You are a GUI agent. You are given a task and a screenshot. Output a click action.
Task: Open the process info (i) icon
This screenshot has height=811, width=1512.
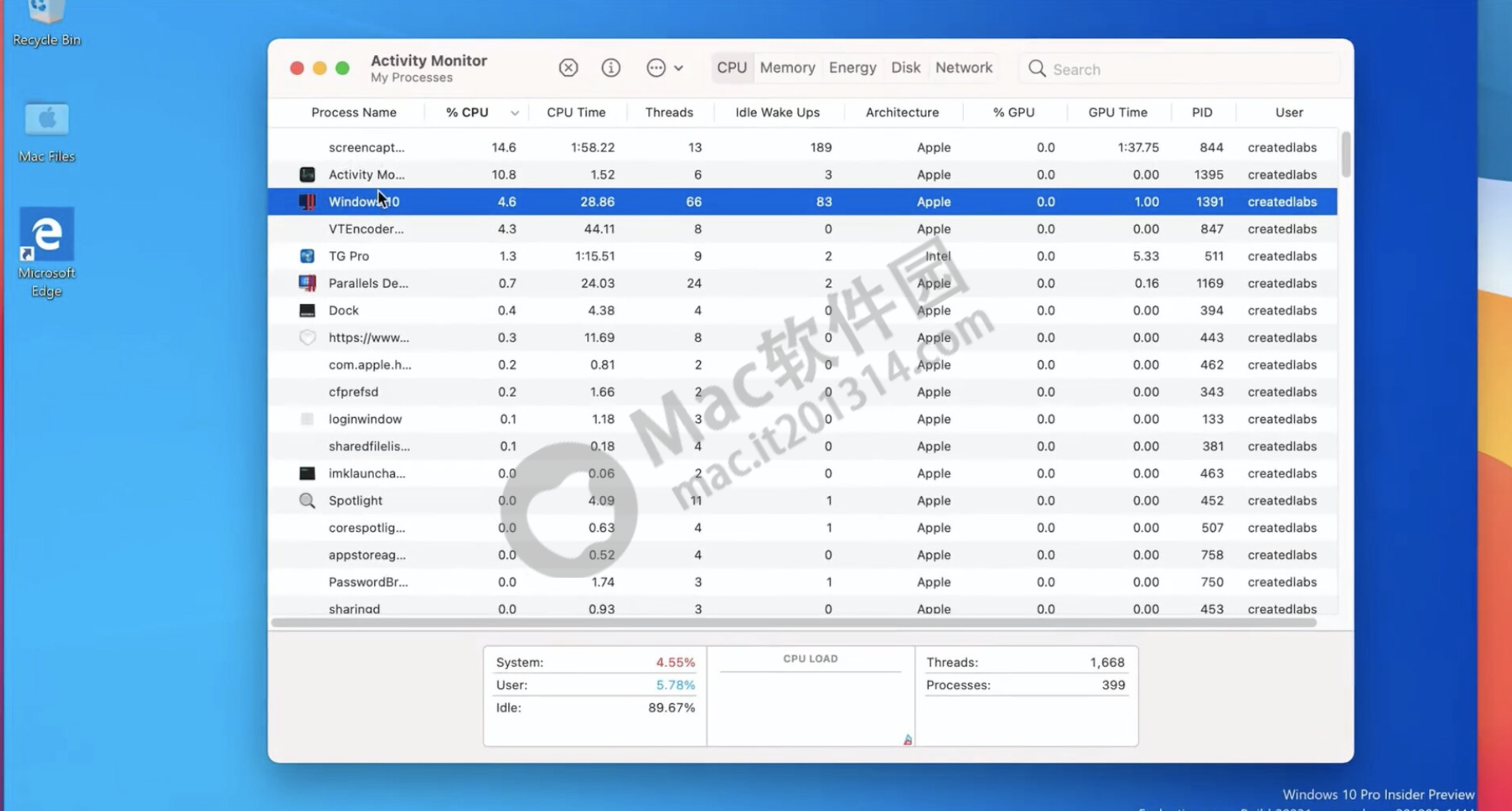611,68
